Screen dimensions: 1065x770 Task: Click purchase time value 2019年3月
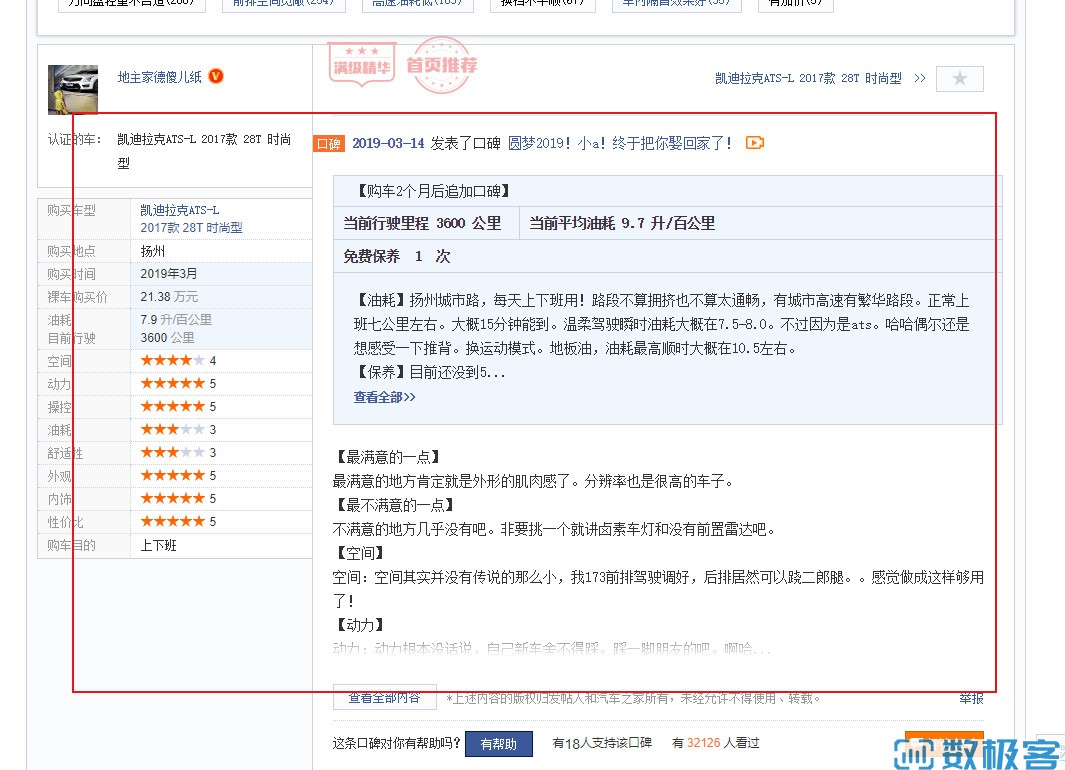(x=168, y=274)
